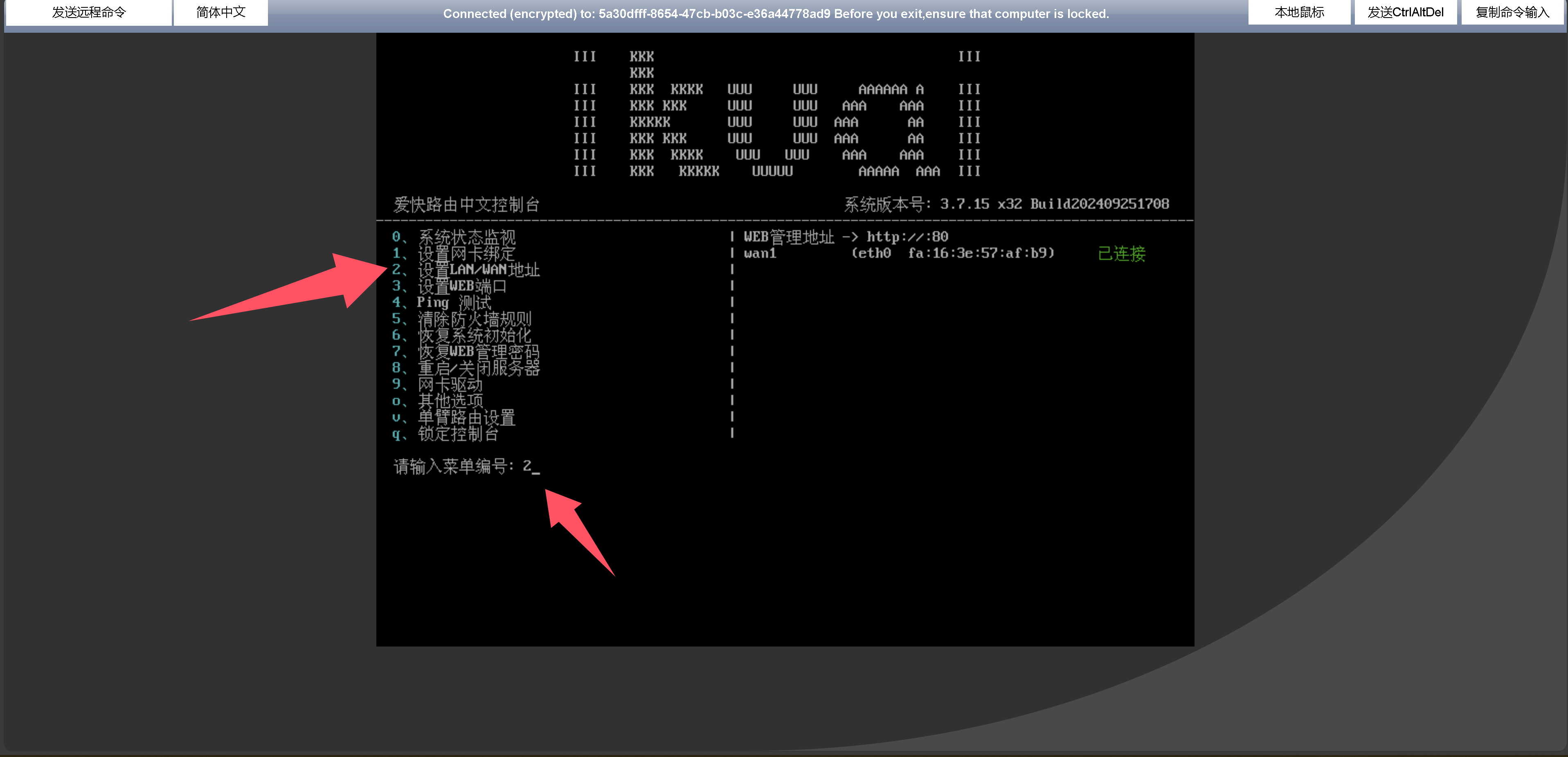This screenshot has width=1568, height=757.
Task: Click the 爱快路由中文控制台 title
Action: point(466,205)
